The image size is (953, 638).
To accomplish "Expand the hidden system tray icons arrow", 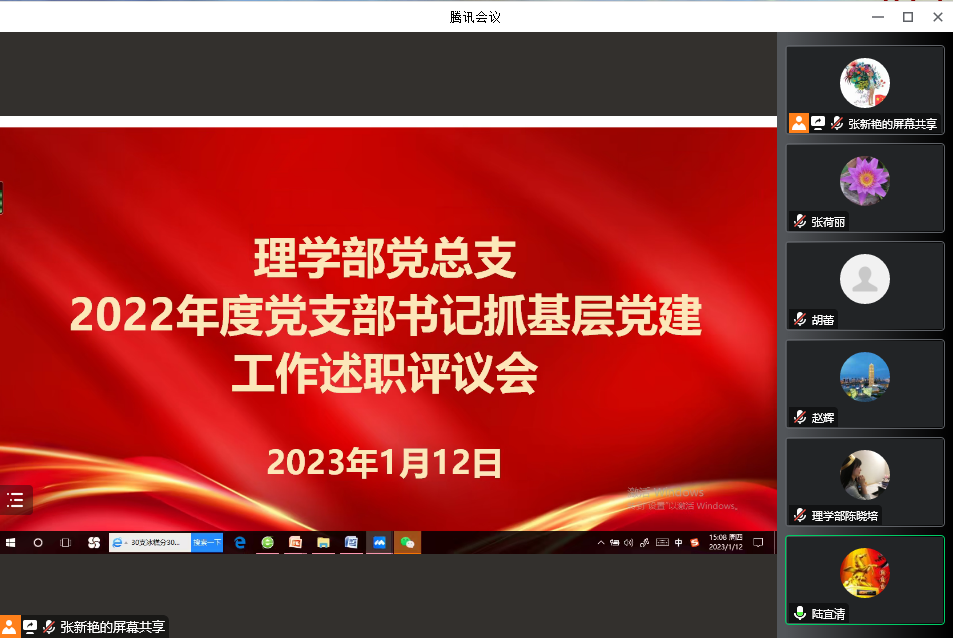I will coord(601,543).
